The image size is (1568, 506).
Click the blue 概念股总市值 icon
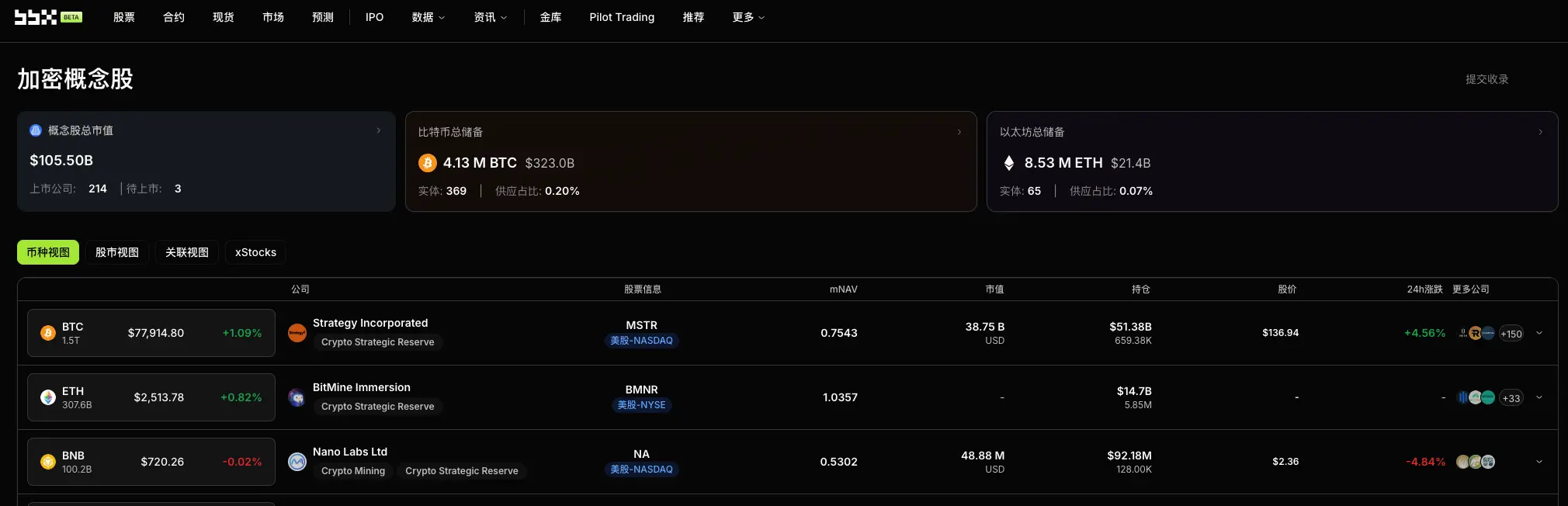tap(36, 130)
